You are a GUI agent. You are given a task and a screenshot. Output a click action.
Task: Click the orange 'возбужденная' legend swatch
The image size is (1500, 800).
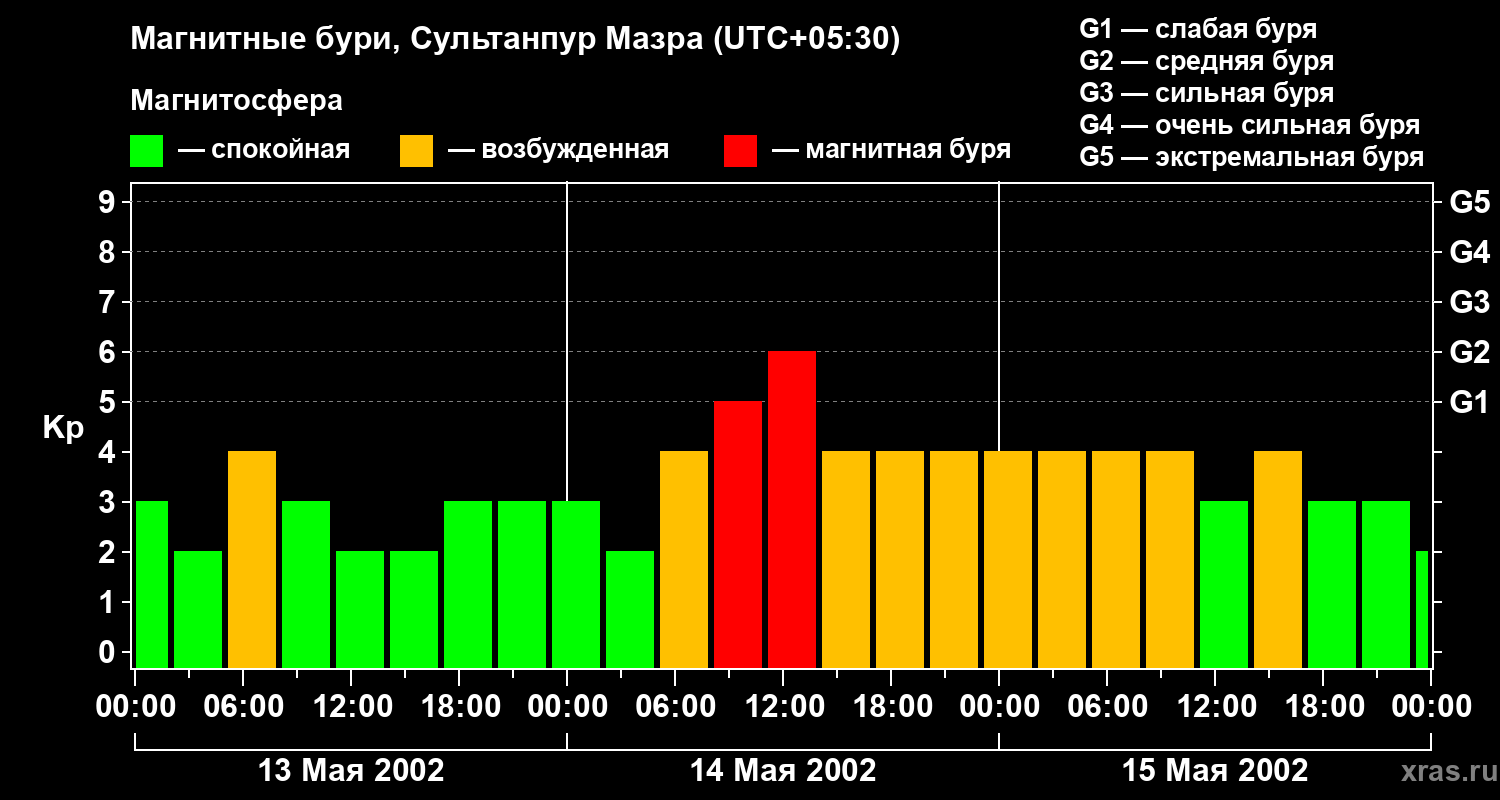click(x=416, y=151)
